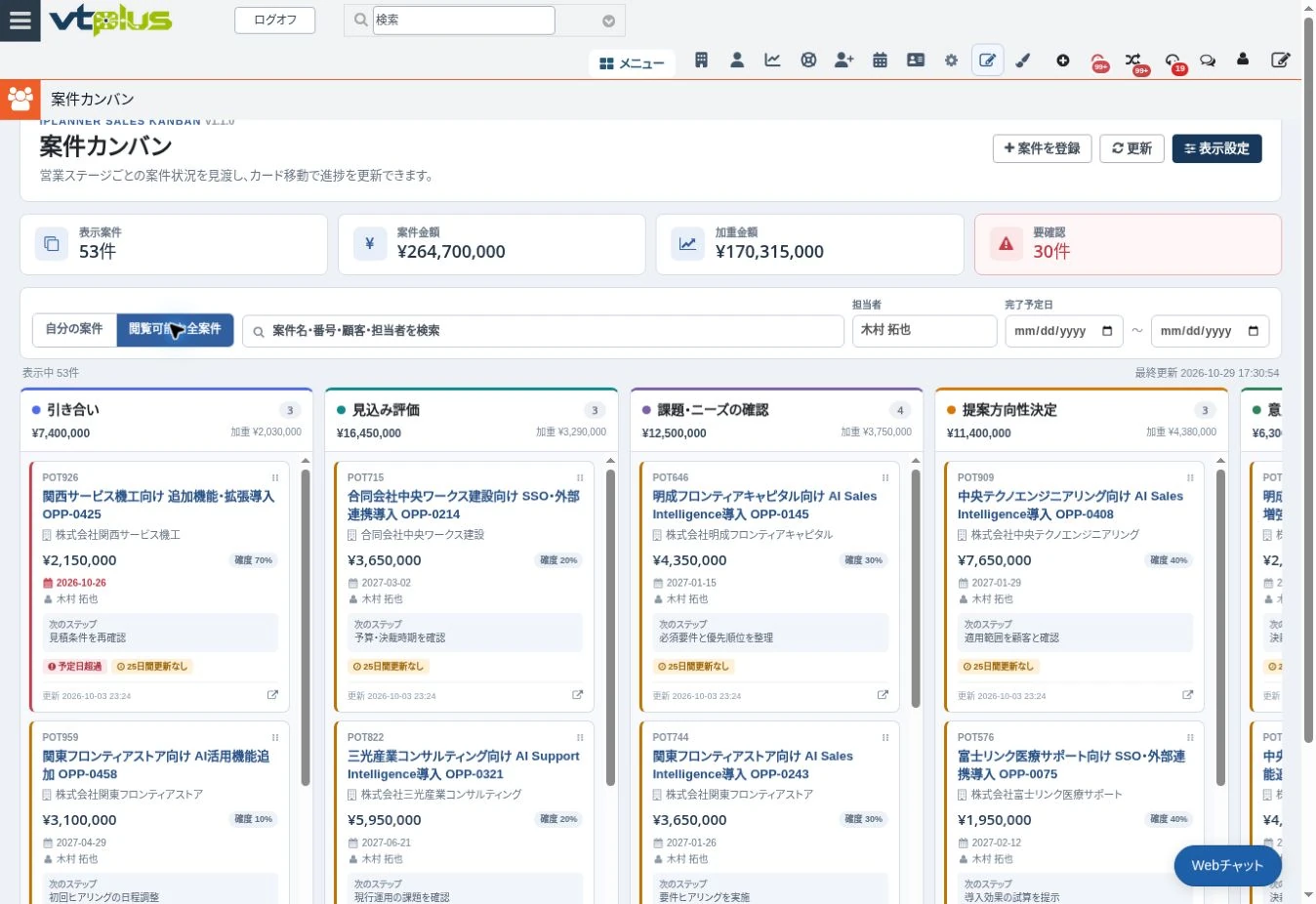
Task: Open the start date calendar picker
Action: [1107, 331]
